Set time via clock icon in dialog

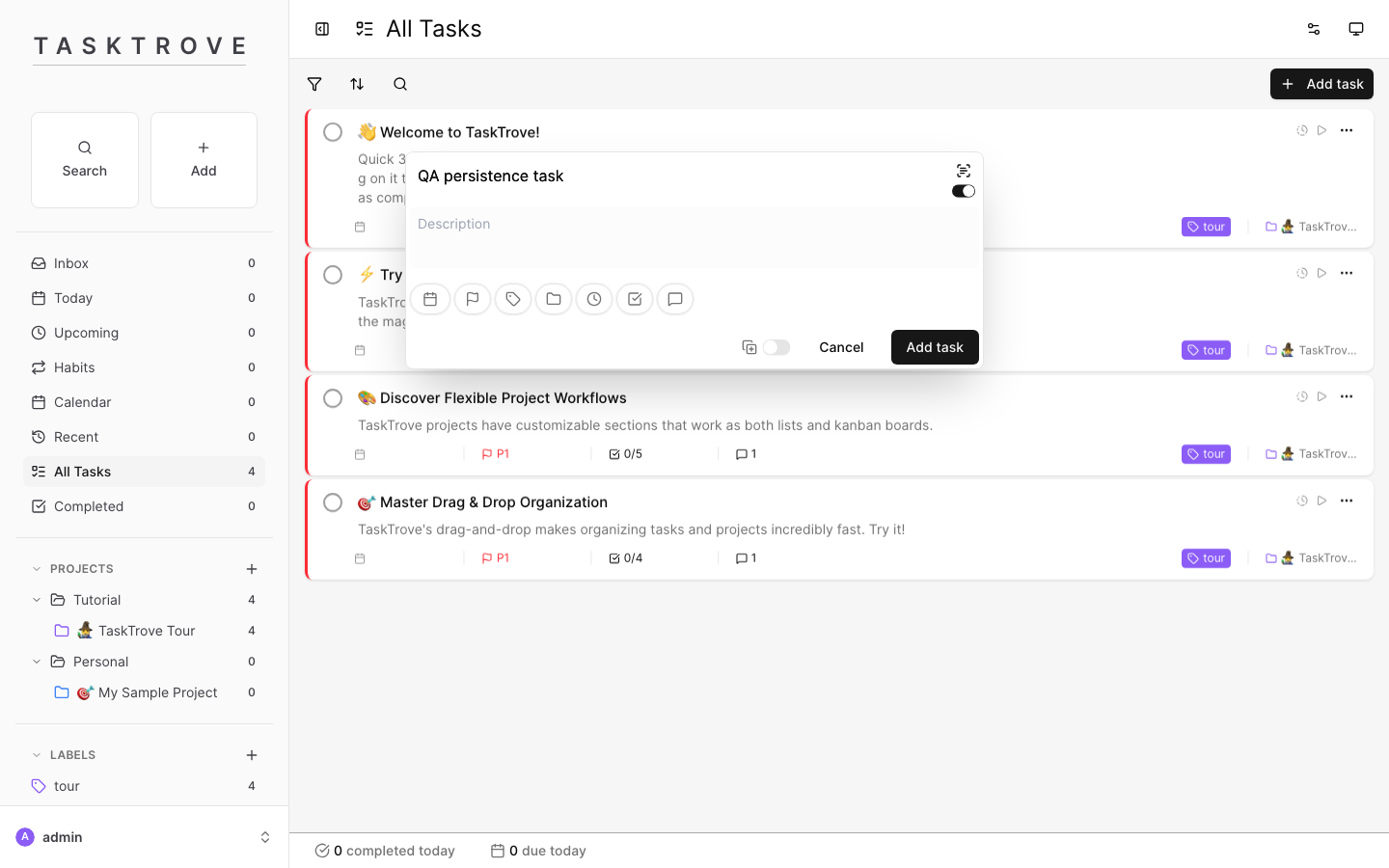[594, 299]
